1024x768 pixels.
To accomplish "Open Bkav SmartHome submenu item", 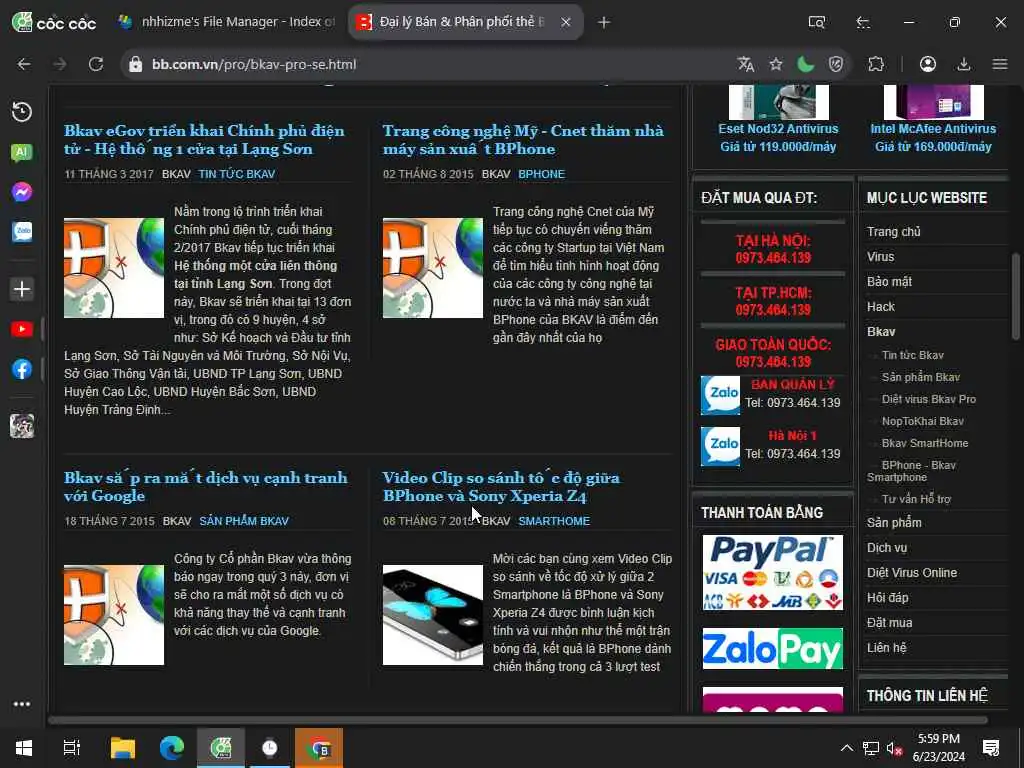I will point(925,443).
